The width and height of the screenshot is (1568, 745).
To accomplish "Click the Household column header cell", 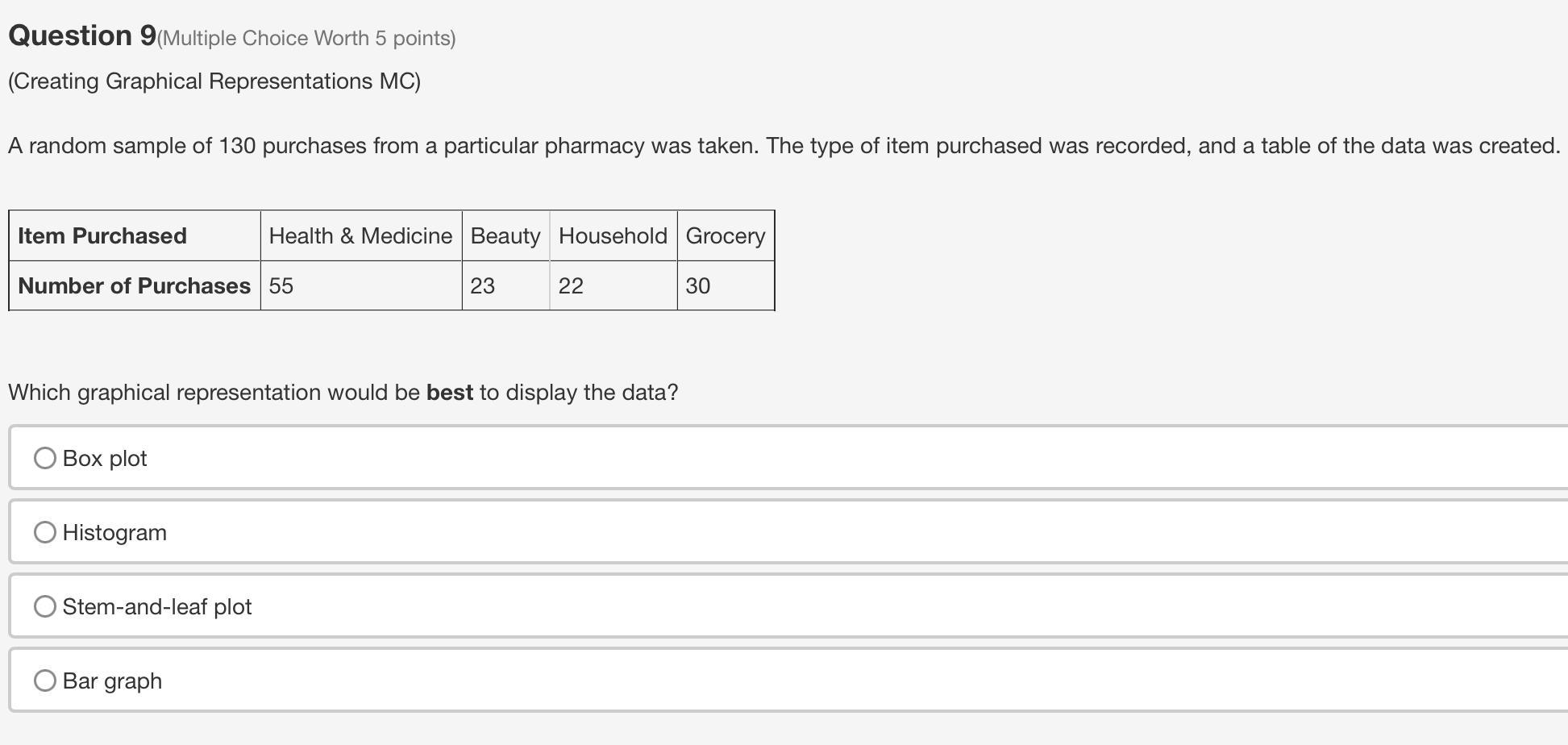I will point(613,235).
